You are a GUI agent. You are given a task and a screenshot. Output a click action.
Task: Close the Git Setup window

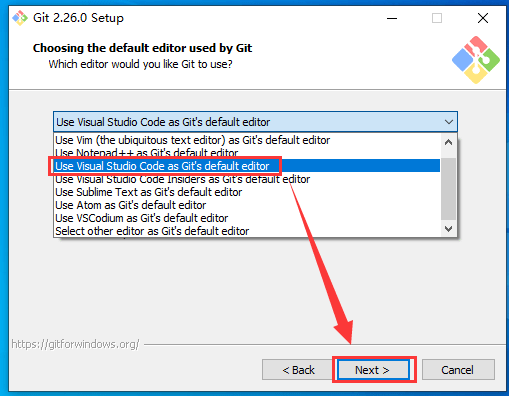[483, 18]
